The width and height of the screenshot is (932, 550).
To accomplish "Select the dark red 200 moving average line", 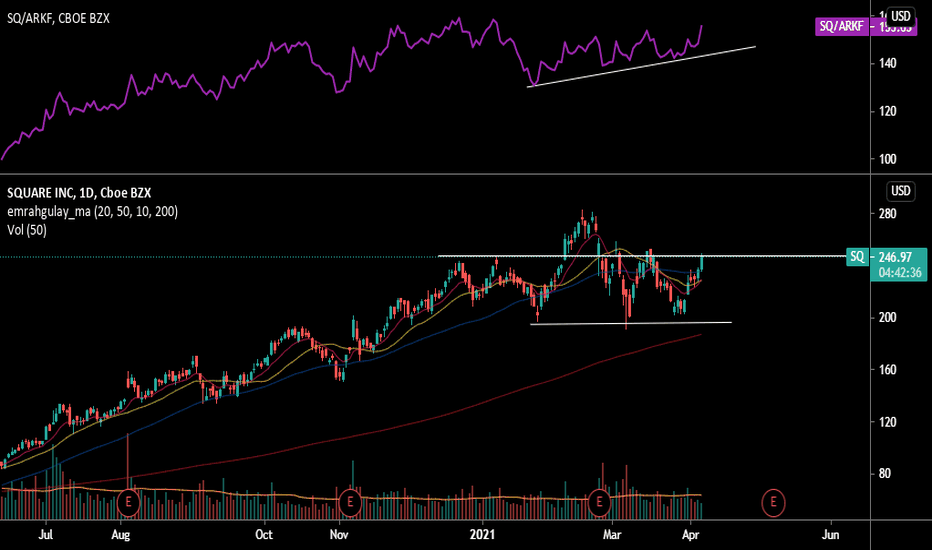I will [416, 423].
